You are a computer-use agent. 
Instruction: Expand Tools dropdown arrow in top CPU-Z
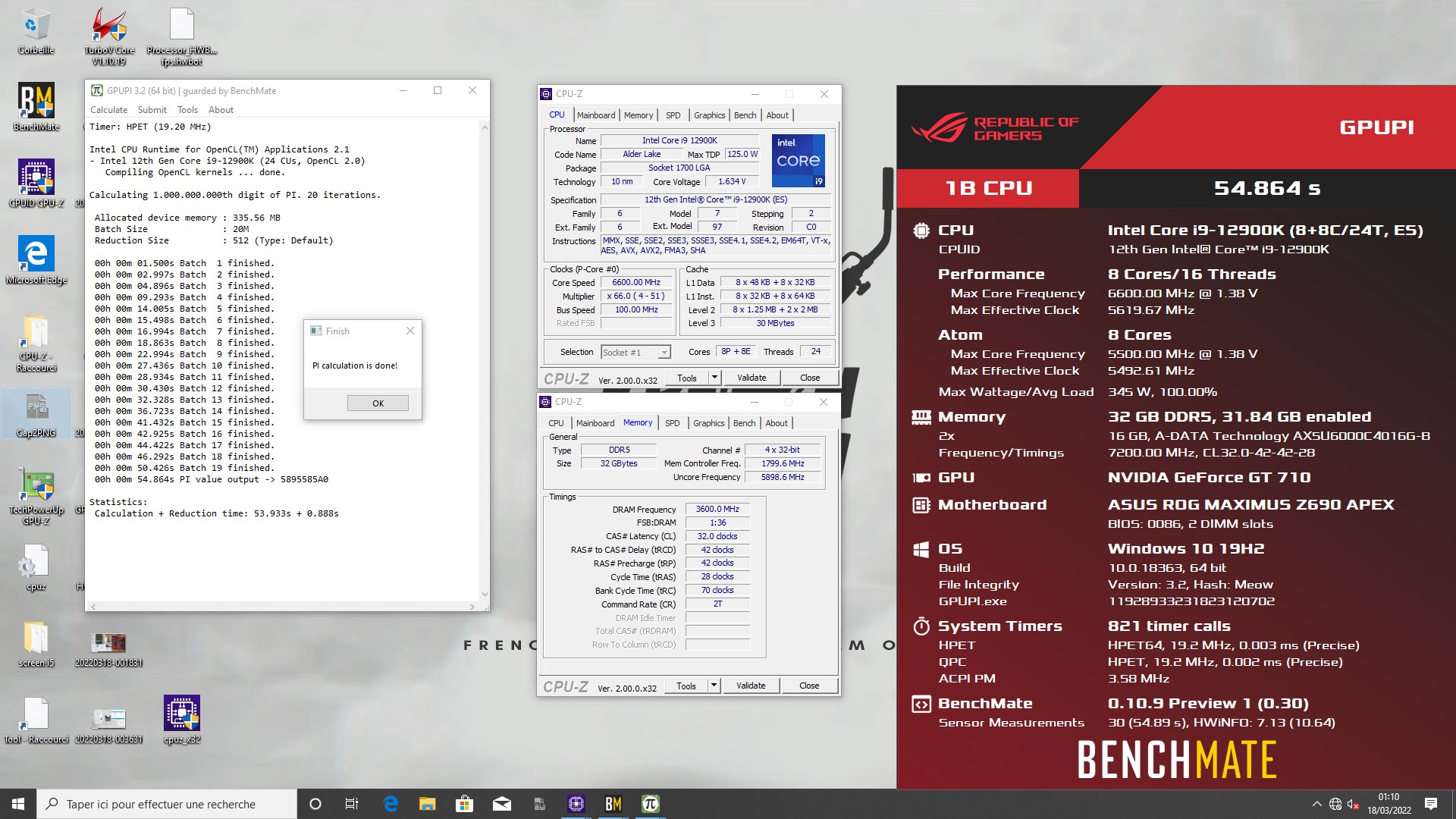coord(714,378)
